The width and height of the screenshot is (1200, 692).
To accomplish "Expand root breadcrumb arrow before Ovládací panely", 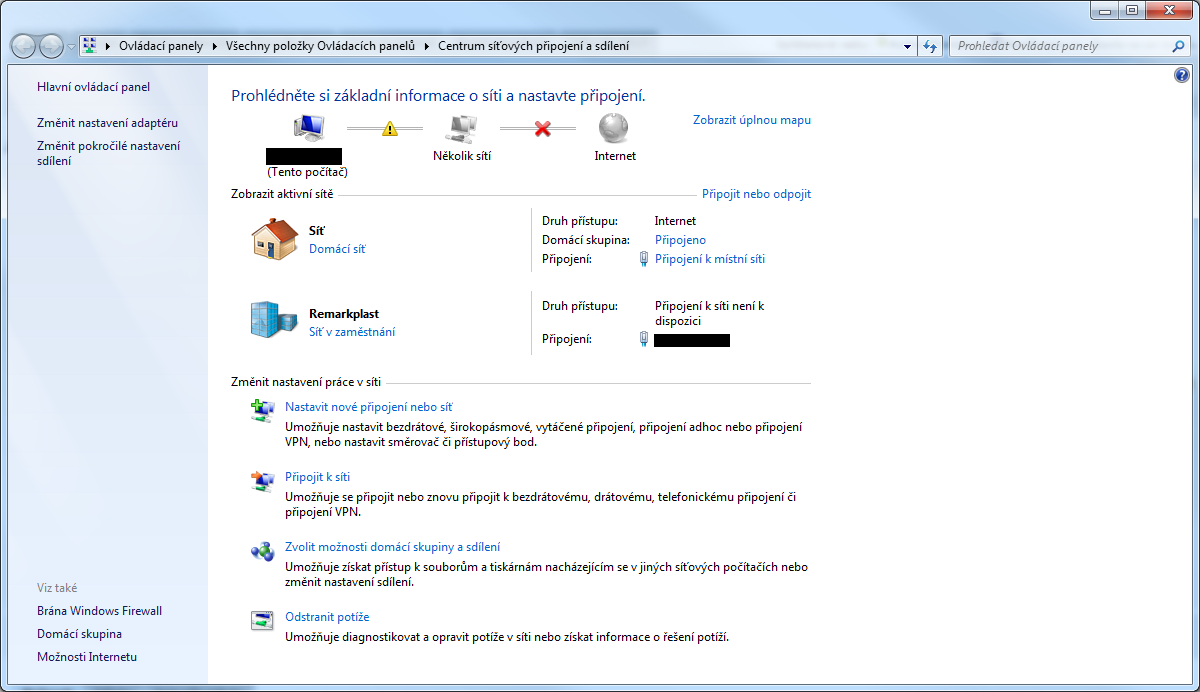I will [x=108, y=46].
